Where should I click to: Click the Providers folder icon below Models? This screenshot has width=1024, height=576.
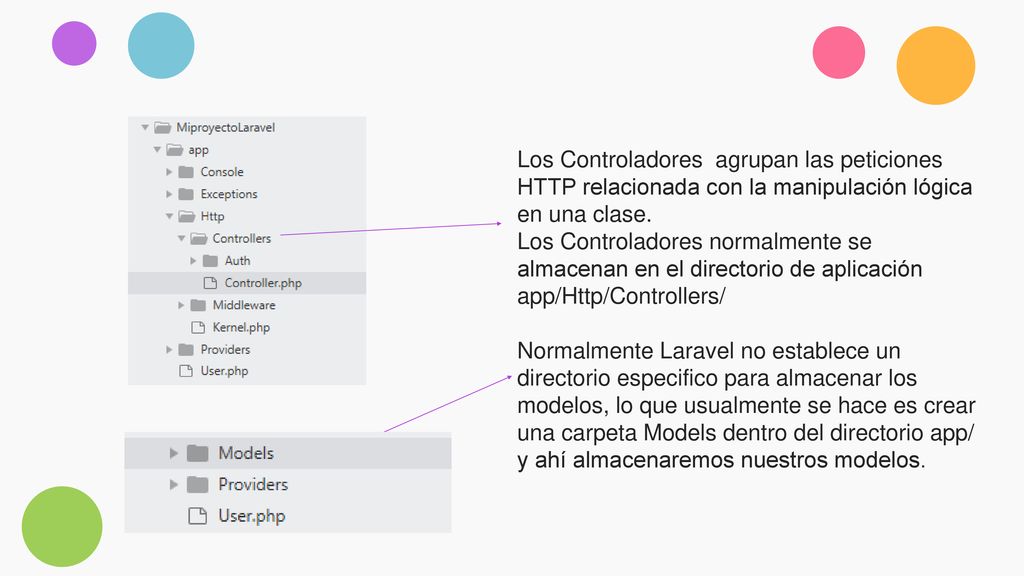tap(197, 484)
